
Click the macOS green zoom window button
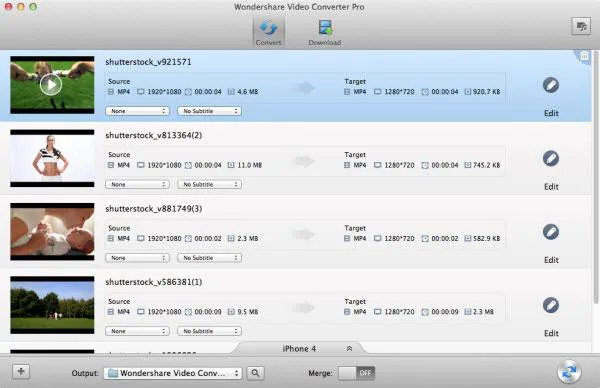33,7
